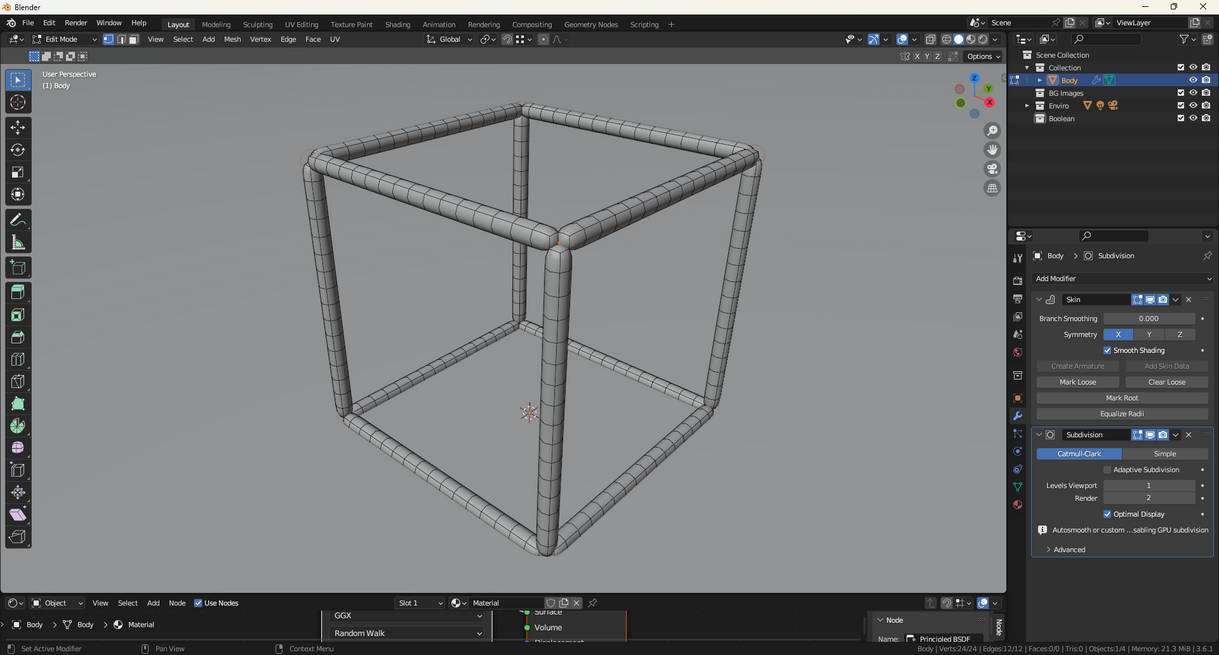Select the Rotate tool
The image size is (1219, 655).
[x=18, y=150]
